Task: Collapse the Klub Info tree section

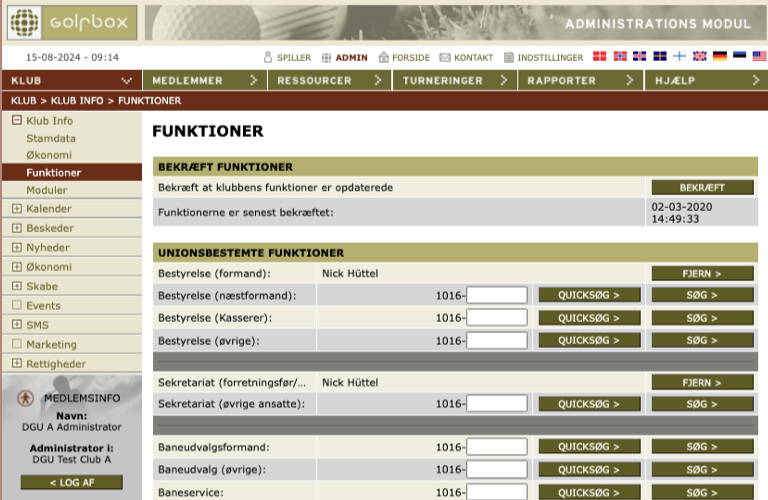Action: [17, 120]
